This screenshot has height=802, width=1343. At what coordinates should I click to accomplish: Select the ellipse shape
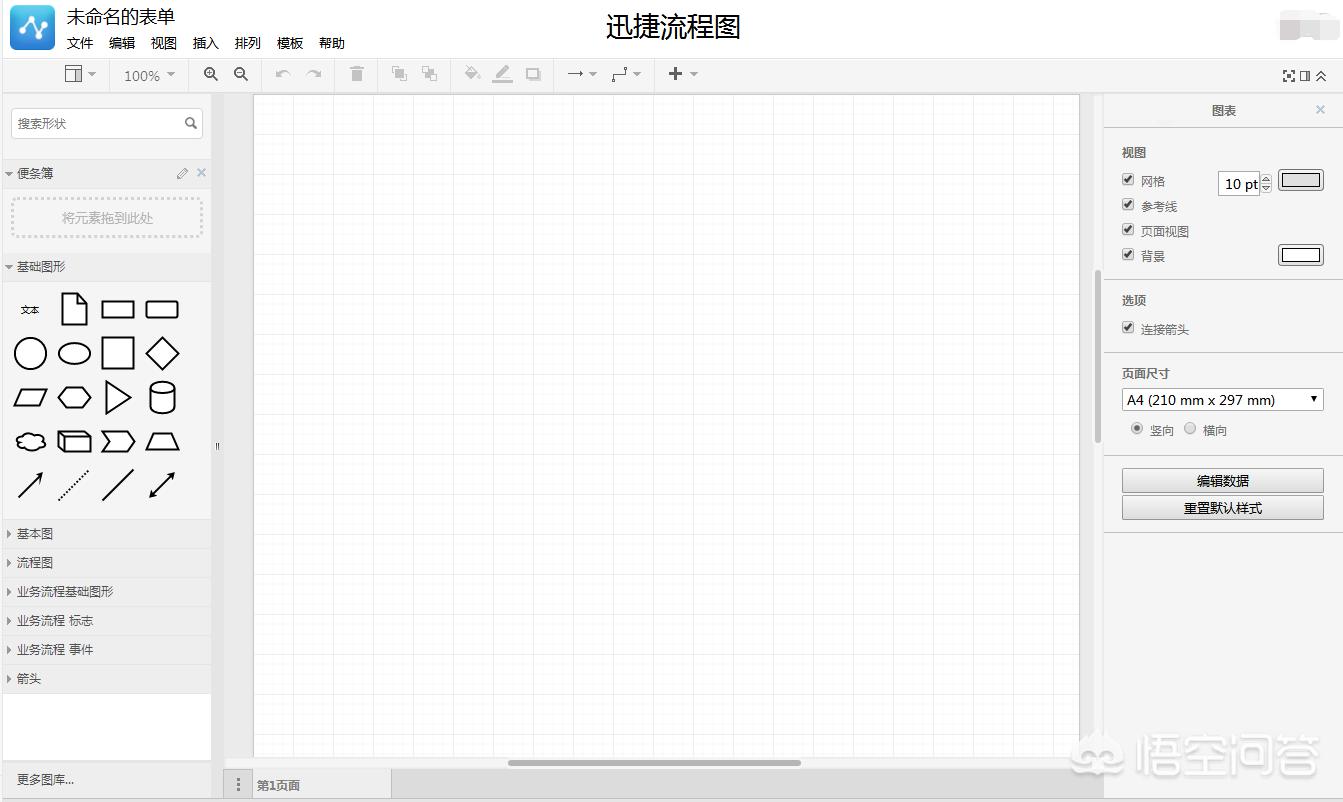tap(74, 353)
